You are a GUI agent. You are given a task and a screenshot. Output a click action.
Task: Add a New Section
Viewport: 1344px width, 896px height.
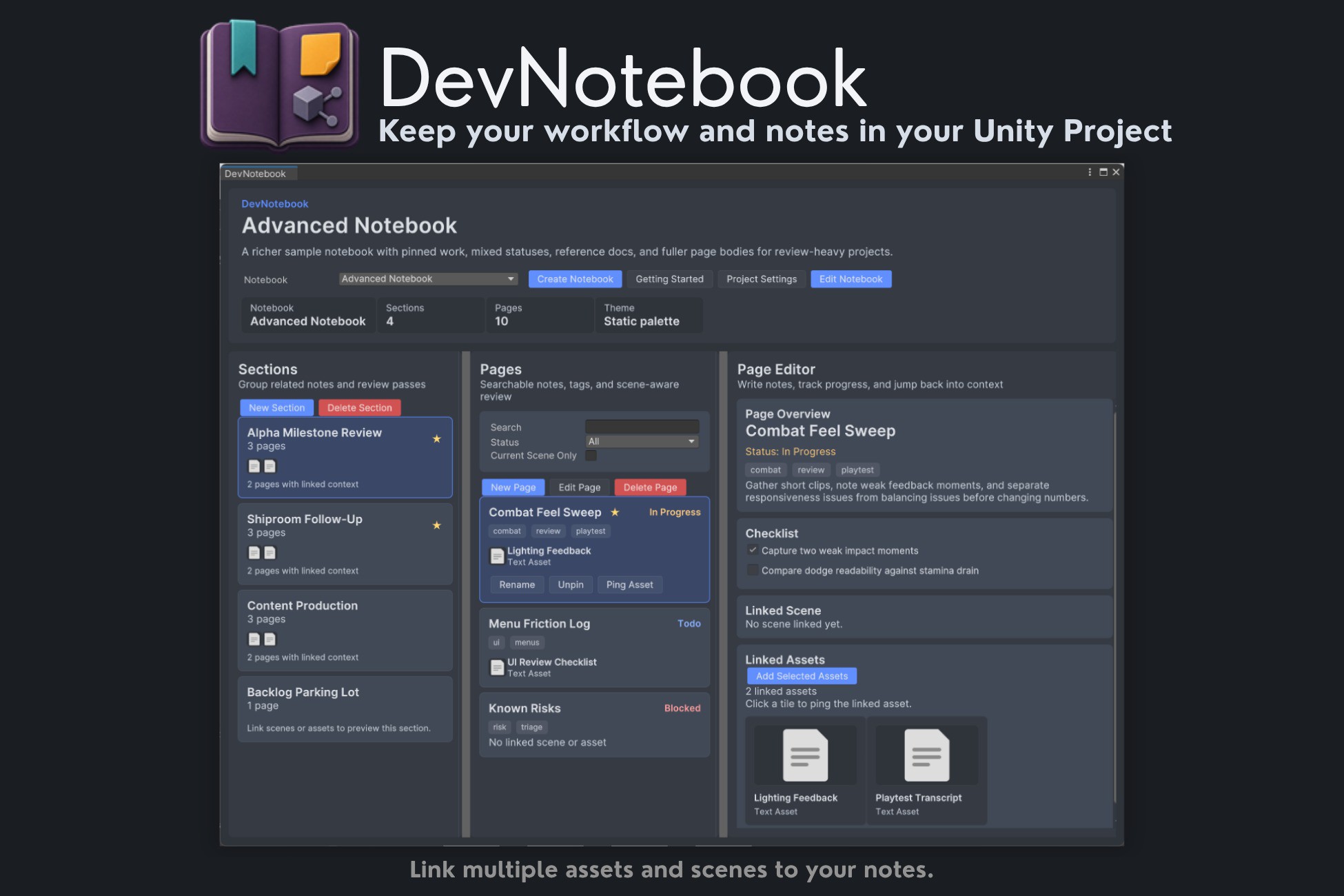click(x=277, y=408)
